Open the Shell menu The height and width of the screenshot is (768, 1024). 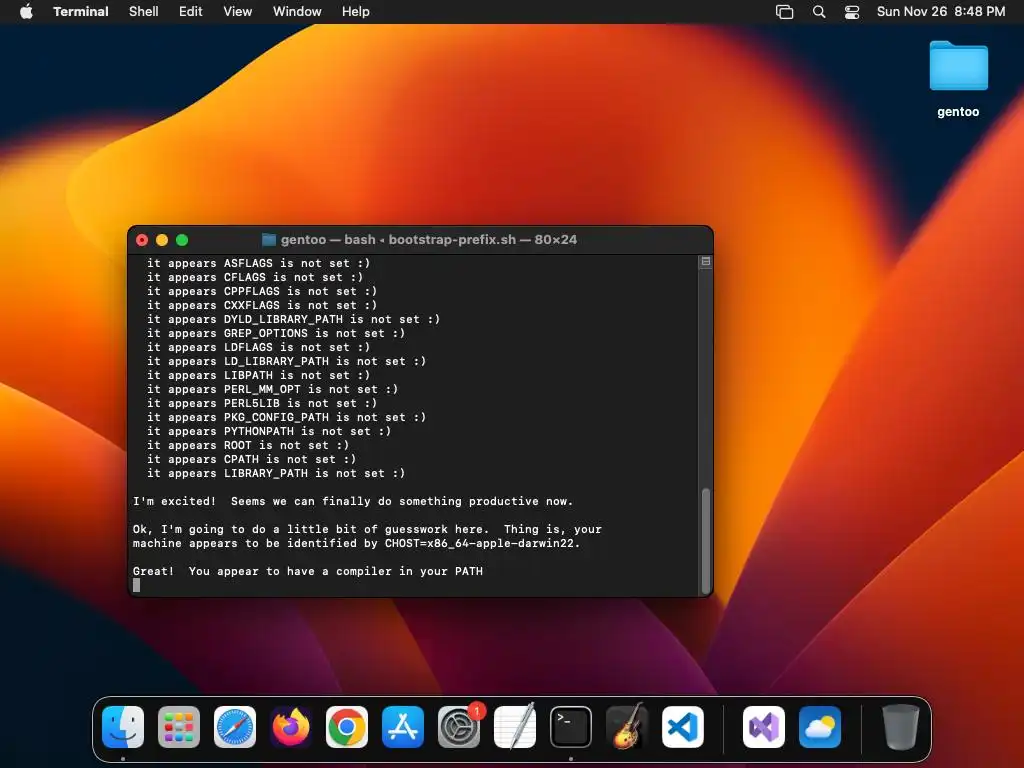pos(144,12)
